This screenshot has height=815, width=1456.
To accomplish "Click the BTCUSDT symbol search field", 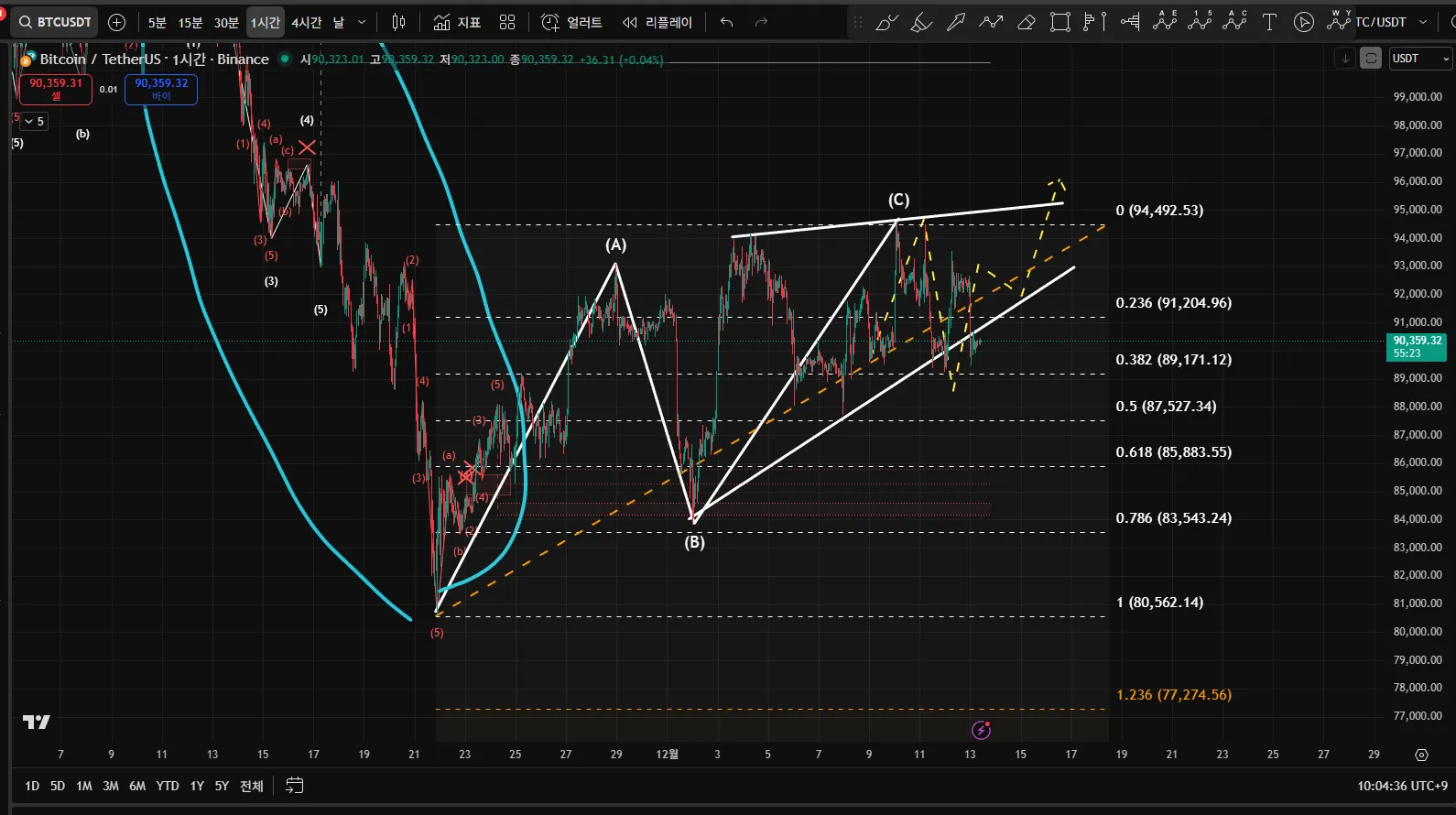I will pos(55,22).
